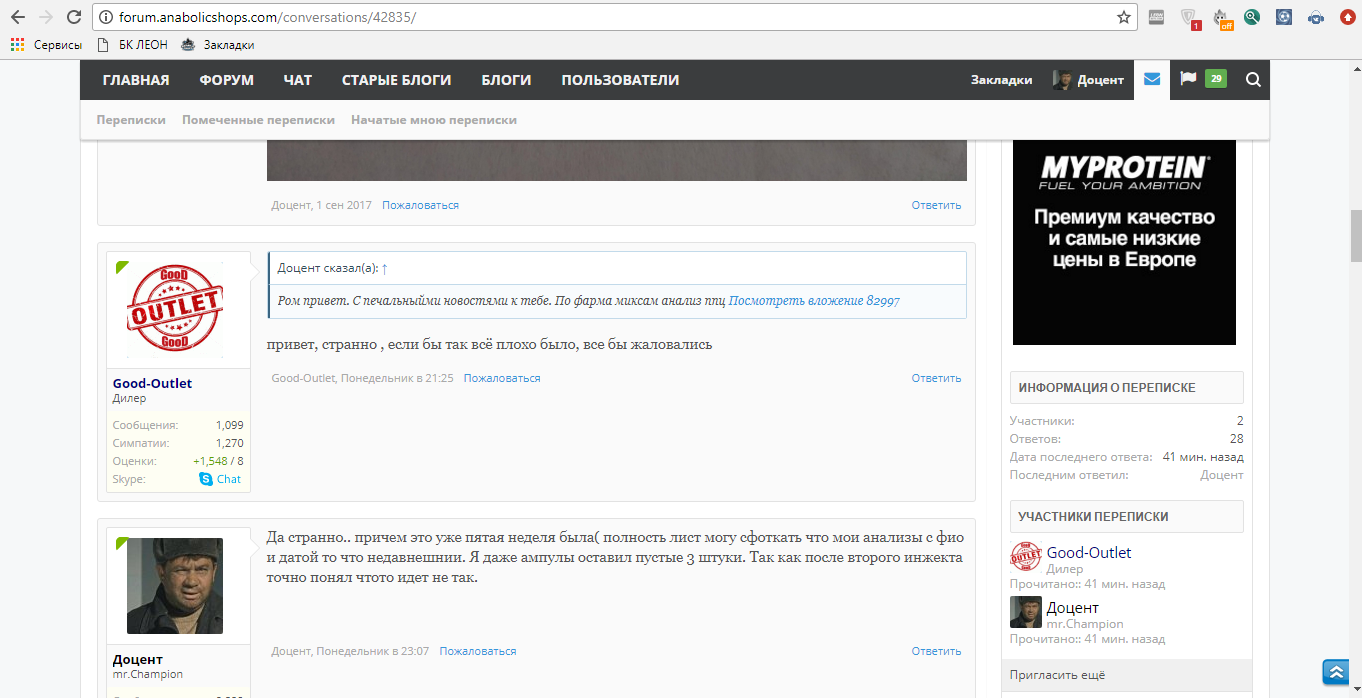Screen dimensions: 1362x698
Task: Open the Доцент account menu
Action: click(1088, 80)
